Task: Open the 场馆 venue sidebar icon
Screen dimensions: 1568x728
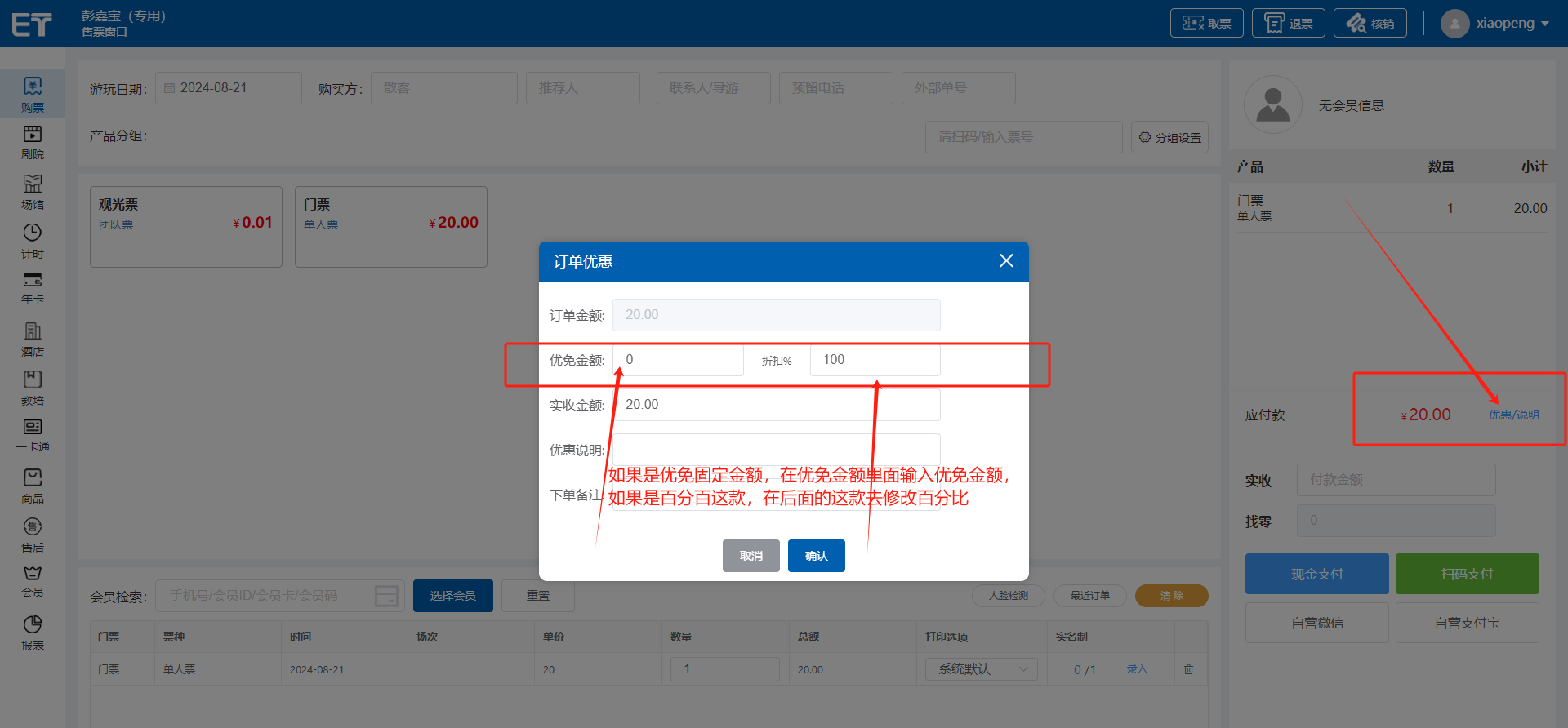Action: point(33,192)
